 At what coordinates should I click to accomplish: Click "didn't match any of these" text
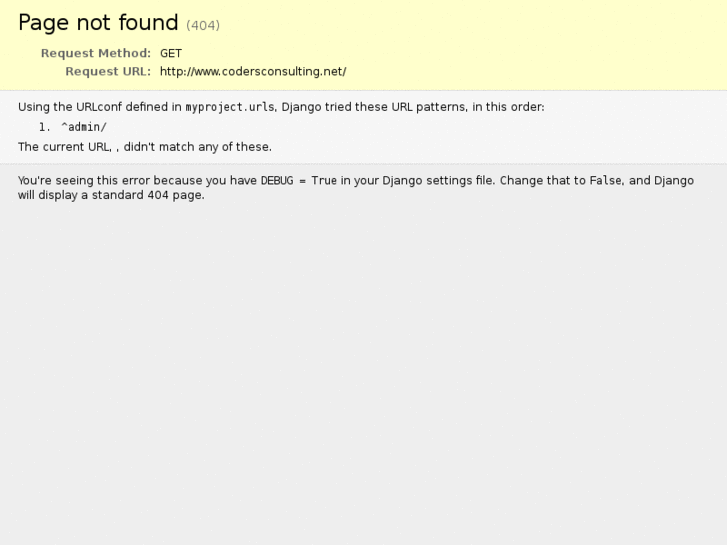tap(198, 147)
